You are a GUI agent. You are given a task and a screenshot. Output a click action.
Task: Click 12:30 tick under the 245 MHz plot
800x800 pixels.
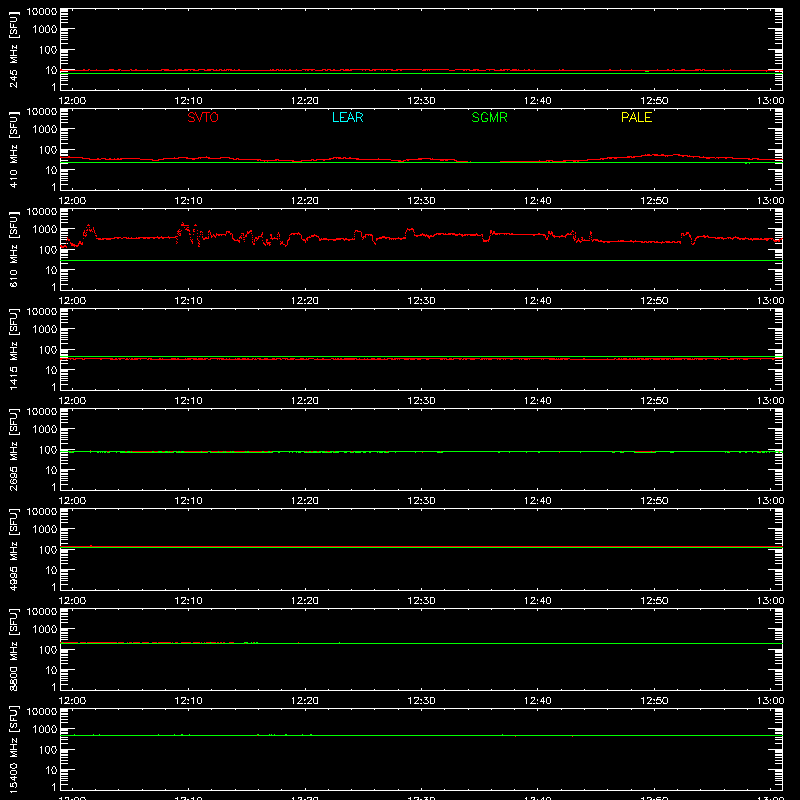click(x=421, y=101)
